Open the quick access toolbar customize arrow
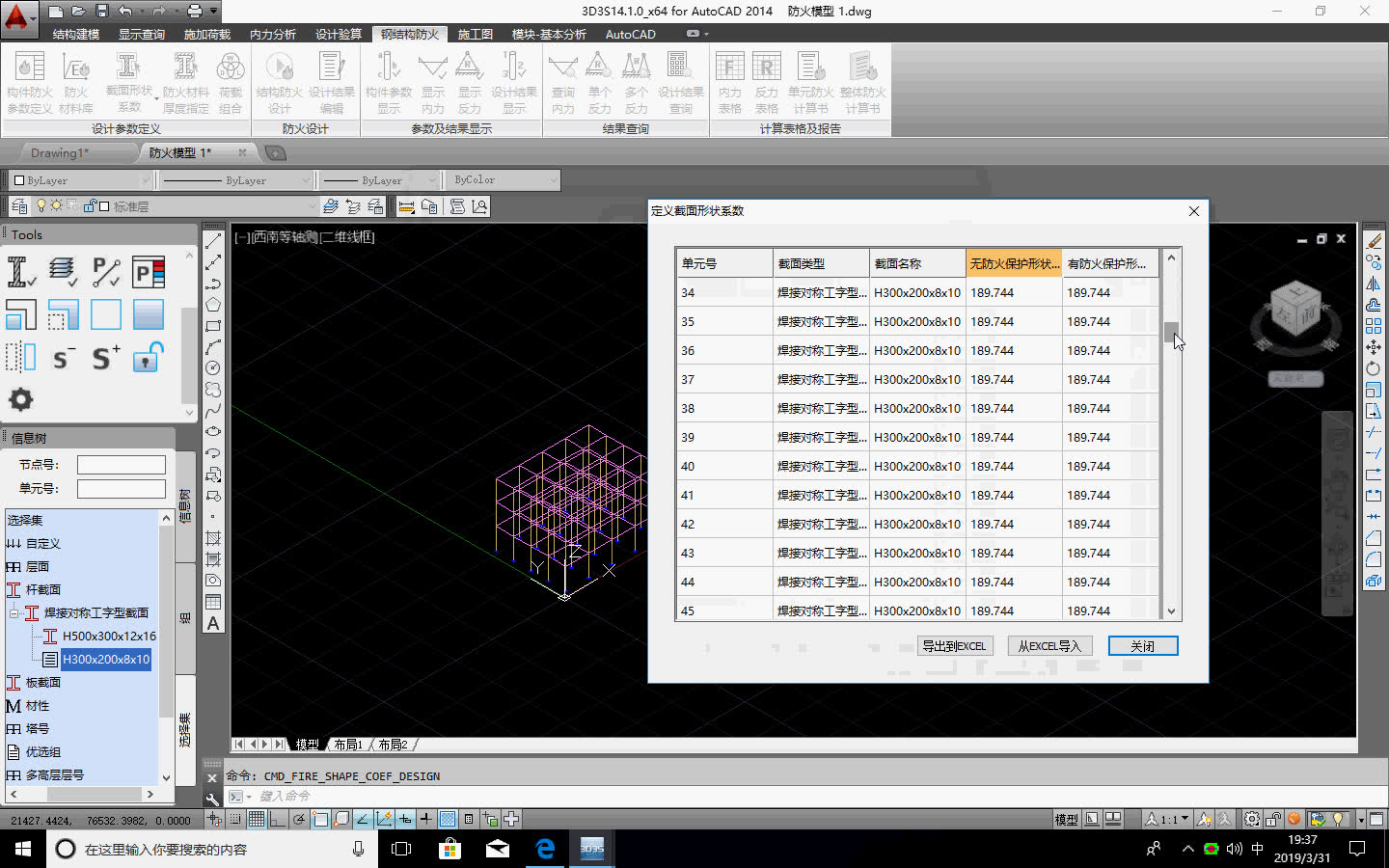Screen dimensions: 1389x868 pyautogui.click(x=214, y=12)
